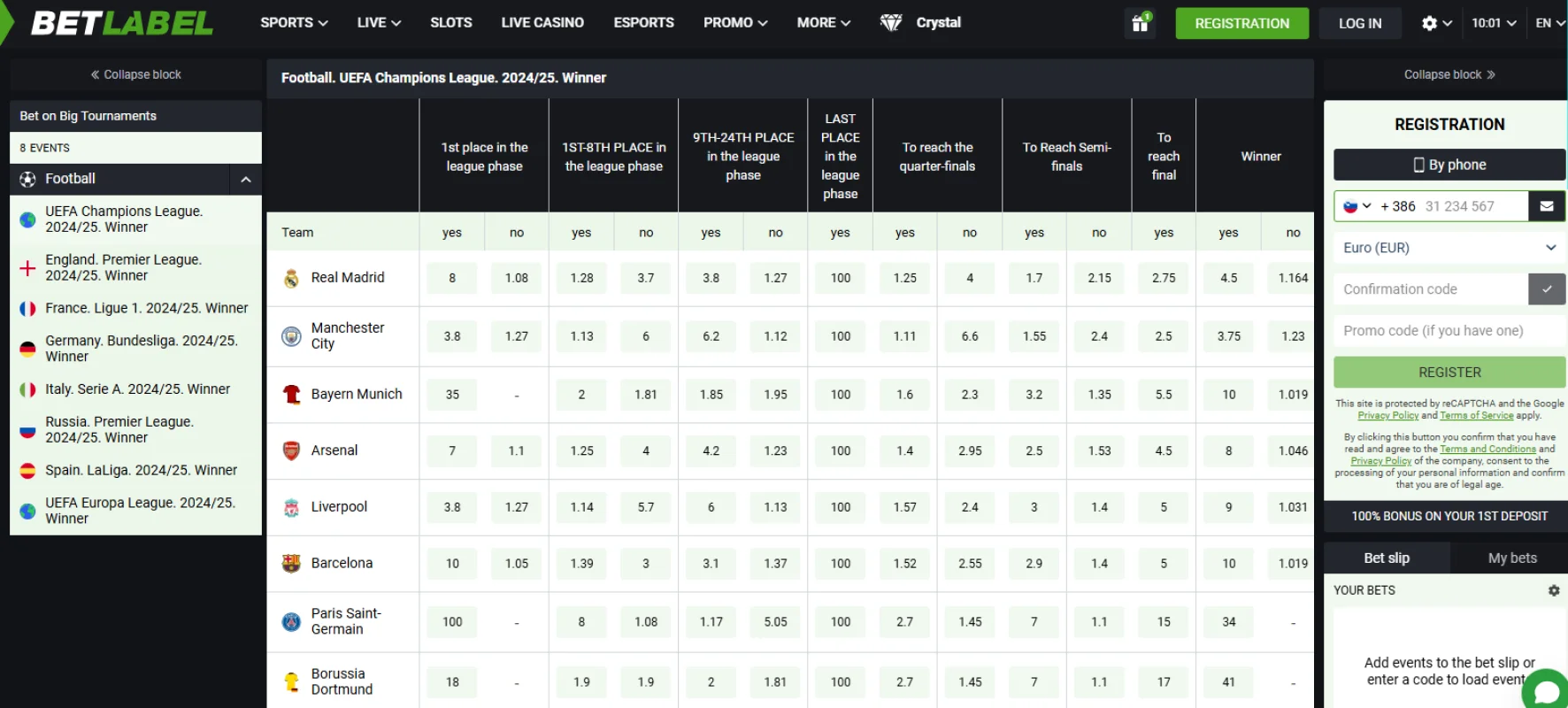
Task: Click Germany flag icon in sidebar
Action: (x=27, y=349)
